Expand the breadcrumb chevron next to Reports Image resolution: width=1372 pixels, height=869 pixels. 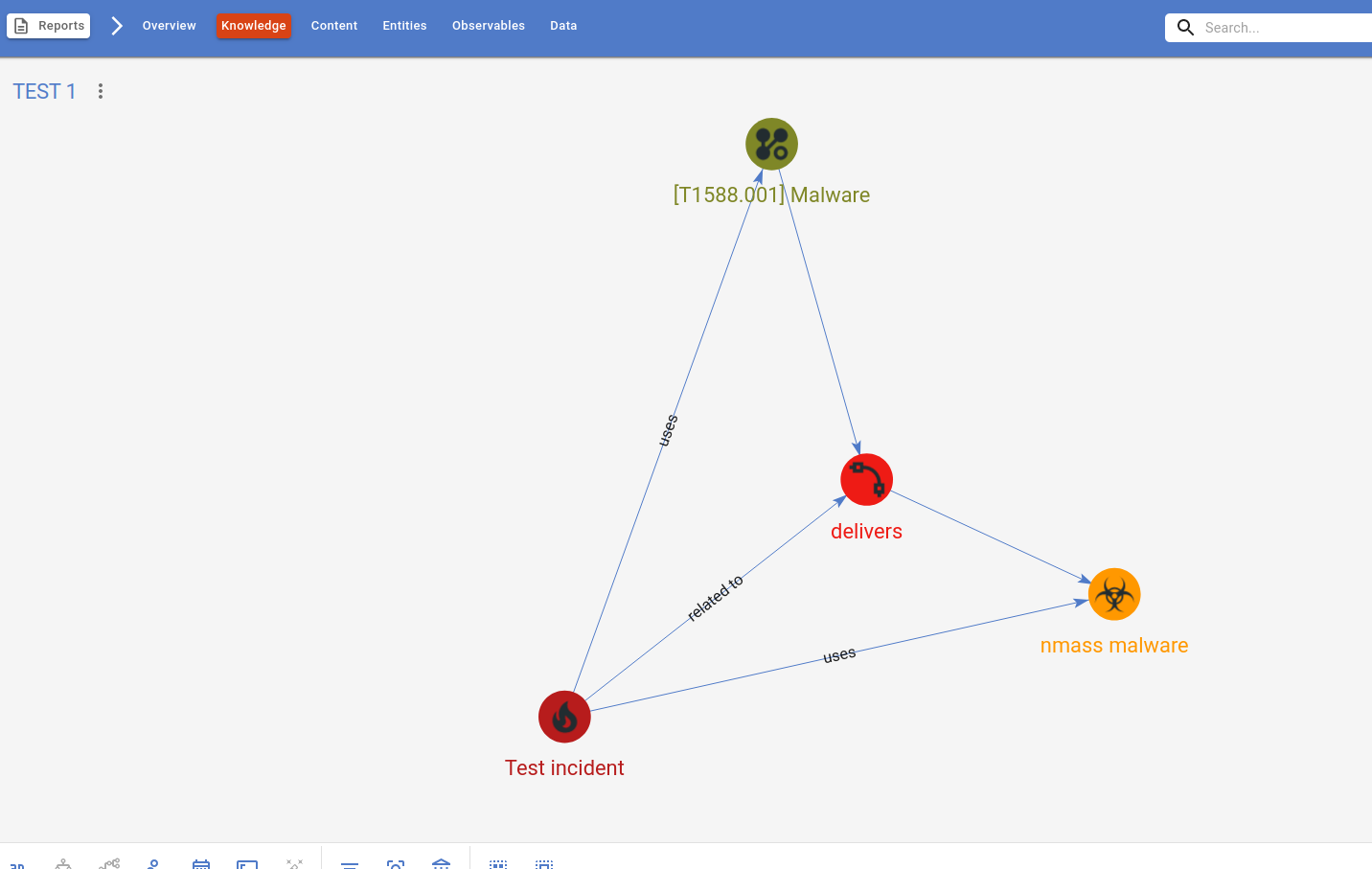(117, 26)
